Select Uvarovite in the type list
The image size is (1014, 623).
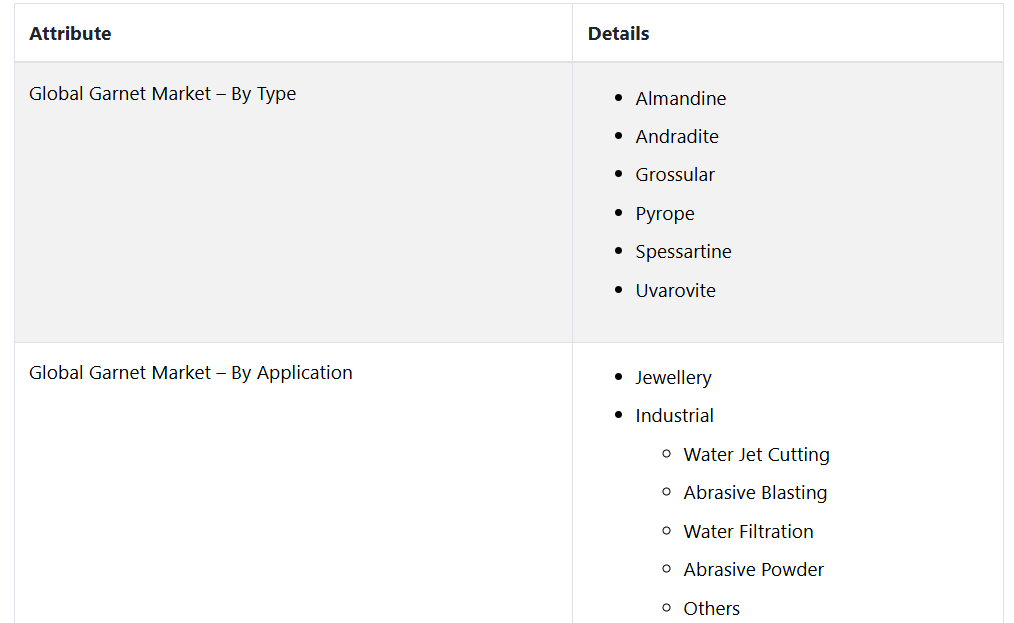[x=675, y=291]
